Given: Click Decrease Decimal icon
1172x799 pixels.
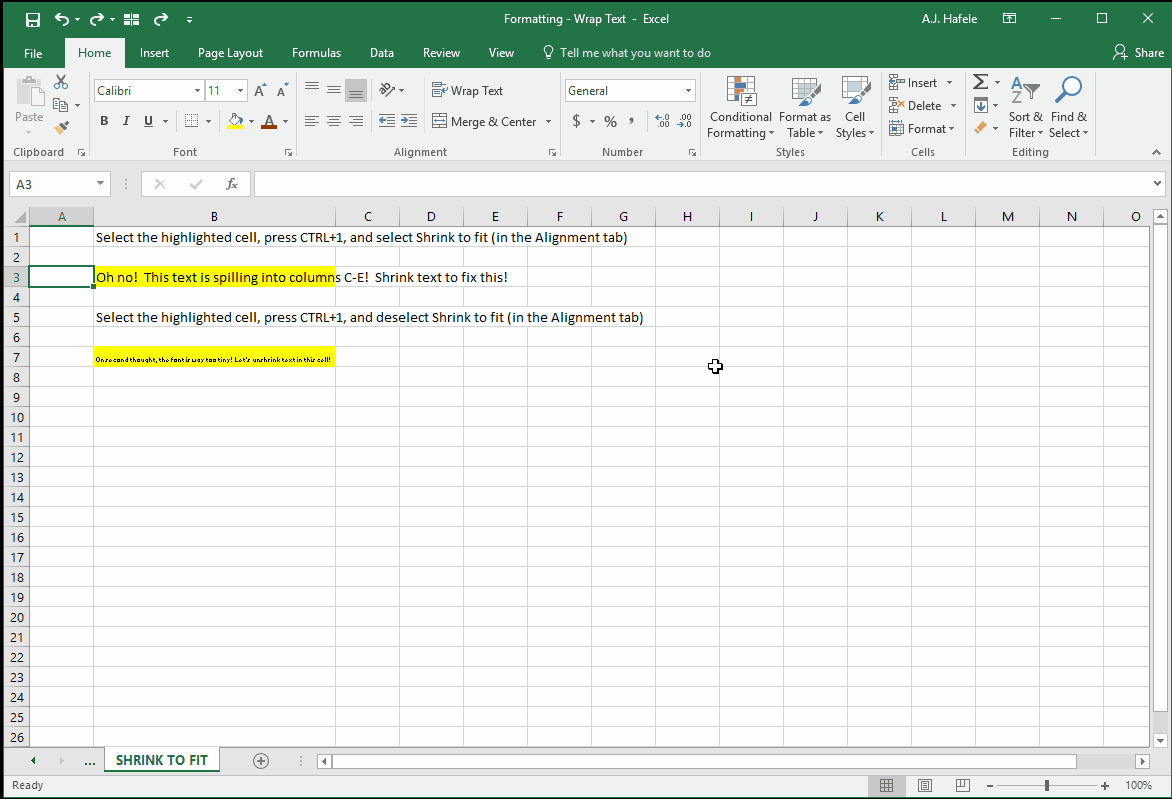Looking at the screenshot, I should point(685,121).
